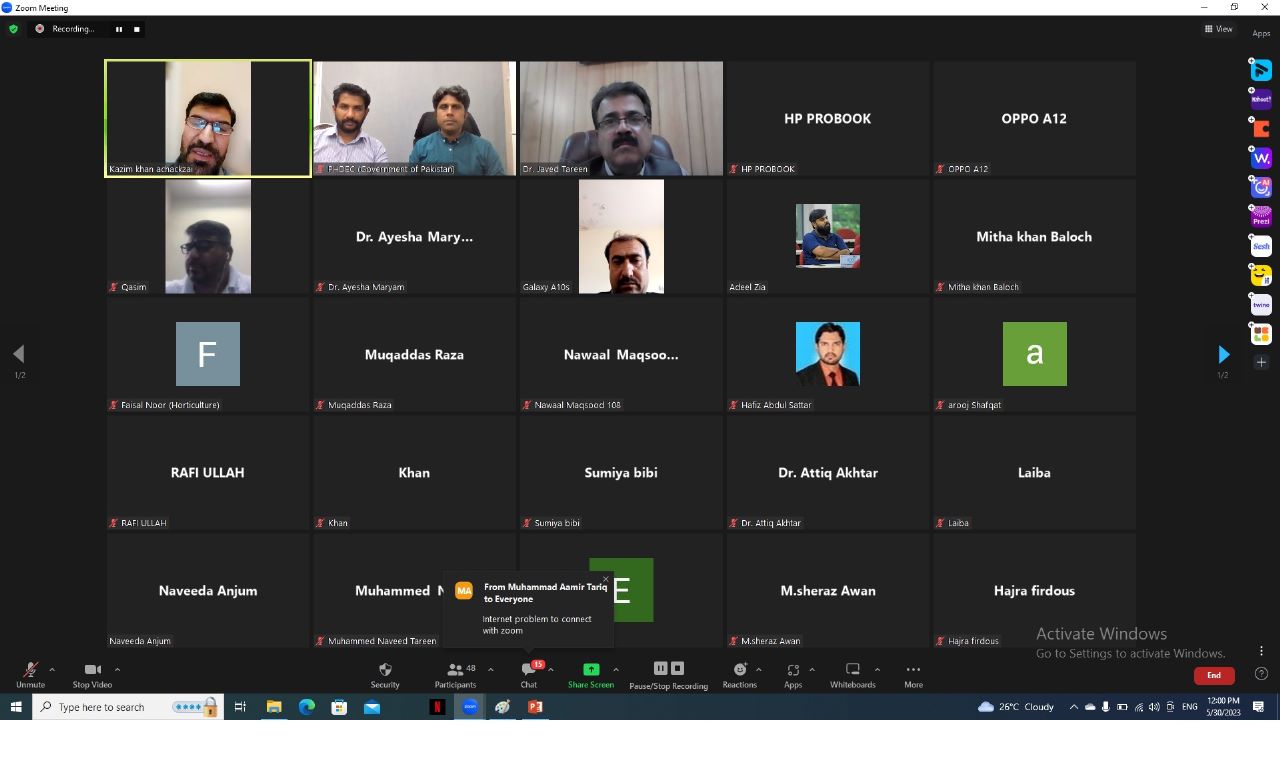This screenshot has height=762, width=1280.
Task: Go to next page of participants
Action: [x=1223, y=355]
